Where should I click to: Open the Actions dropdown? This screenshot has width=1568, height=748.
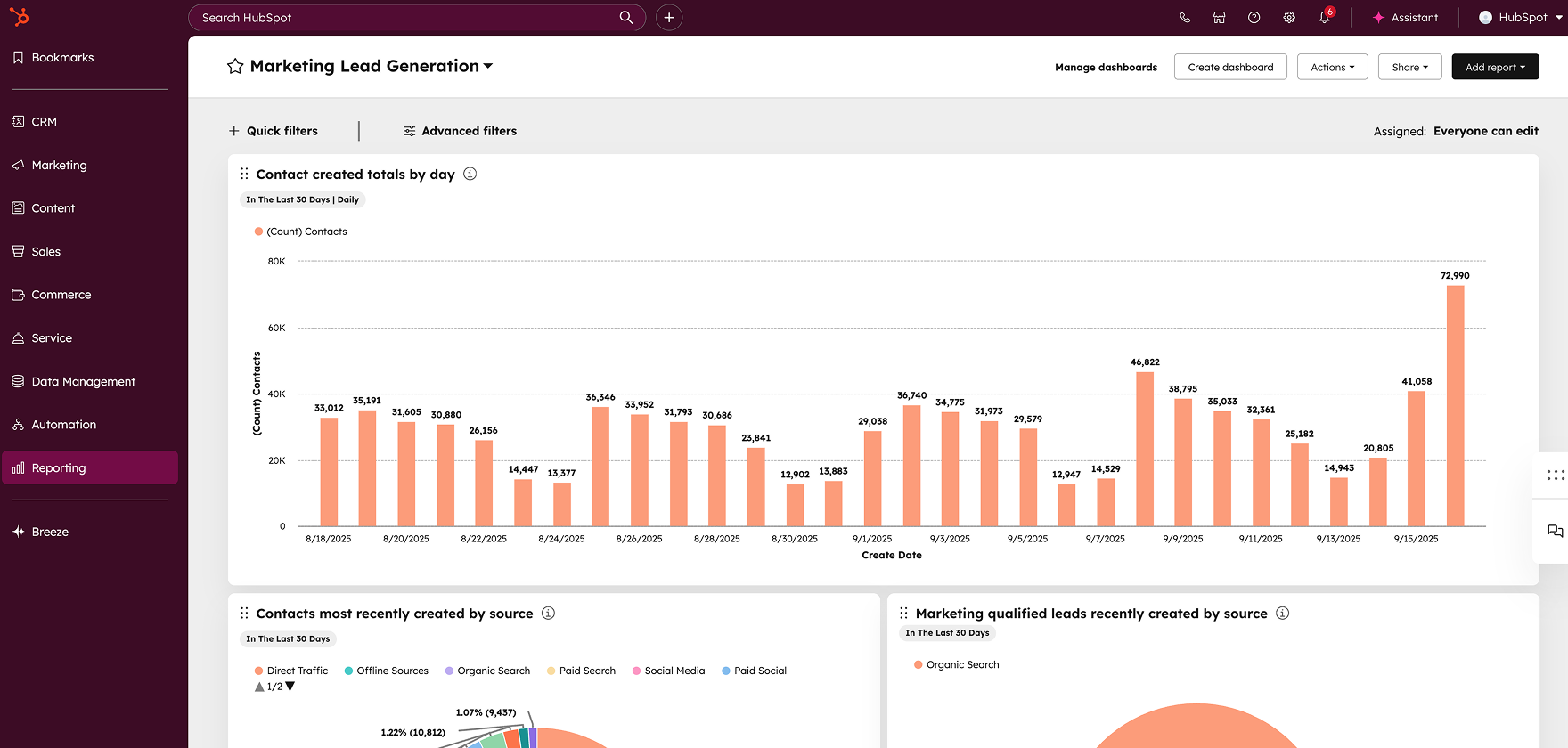(x=1332, y=67)
